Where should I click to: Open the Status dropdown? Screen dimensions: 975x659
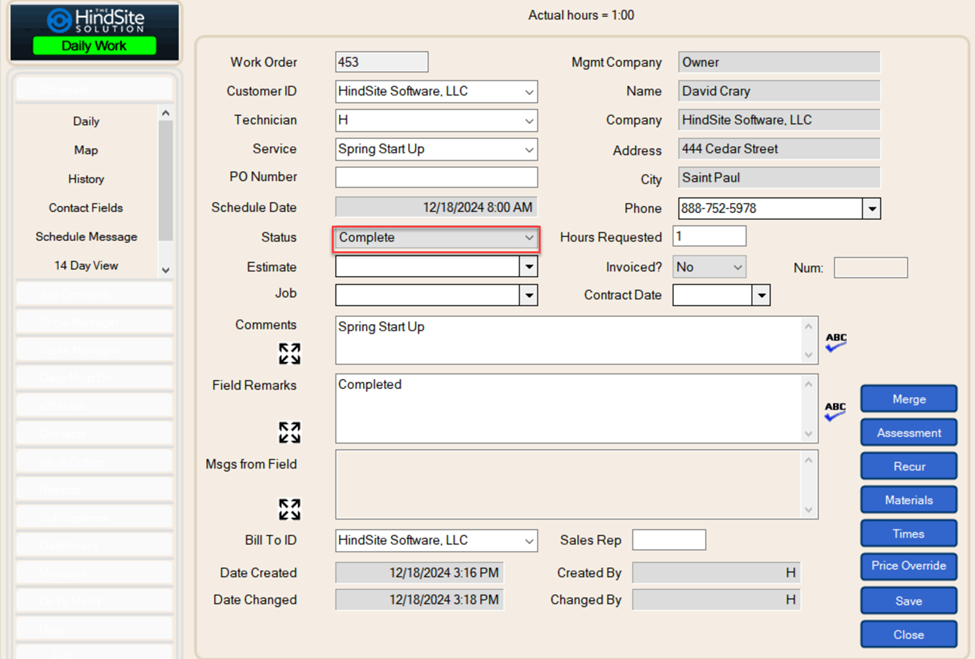(x=528, y=238)
